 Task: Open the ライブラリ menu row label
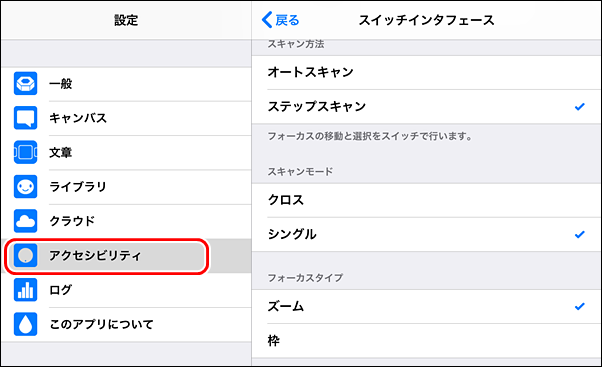(78, 187)
